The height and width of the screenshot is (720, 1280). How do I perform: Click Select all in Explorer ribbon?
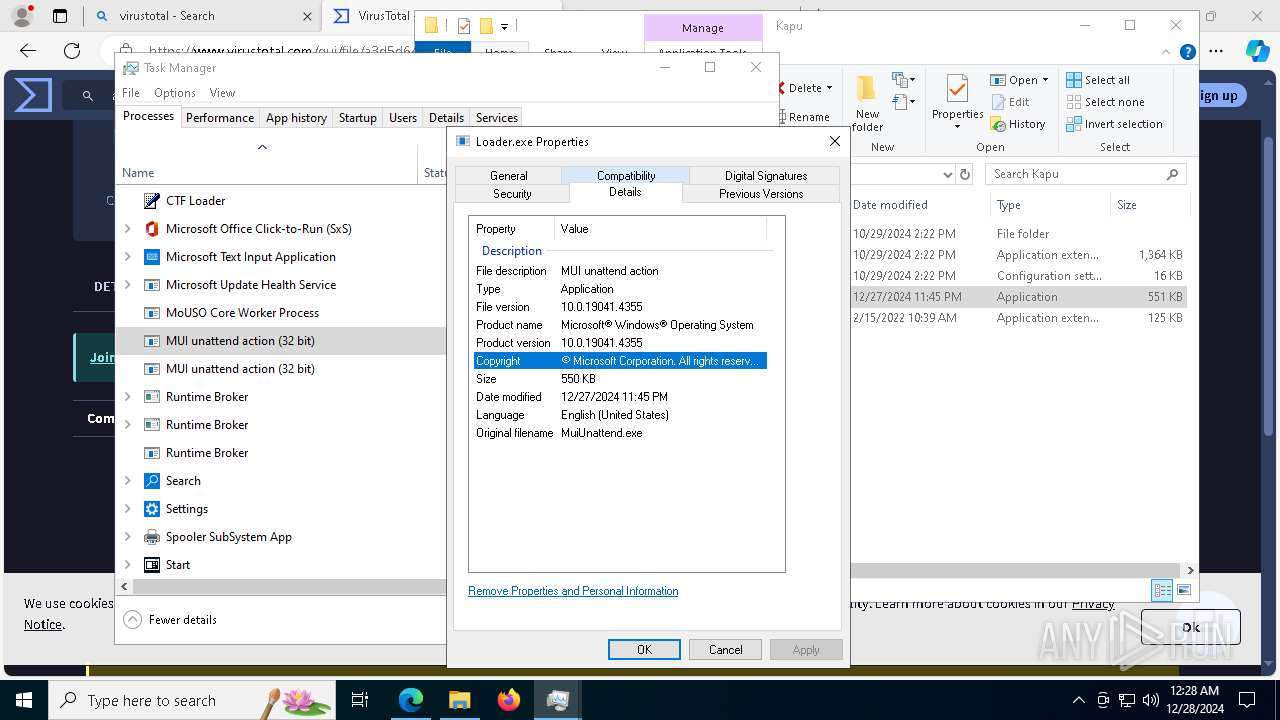pyautogui.click(x=1098, y=80)
